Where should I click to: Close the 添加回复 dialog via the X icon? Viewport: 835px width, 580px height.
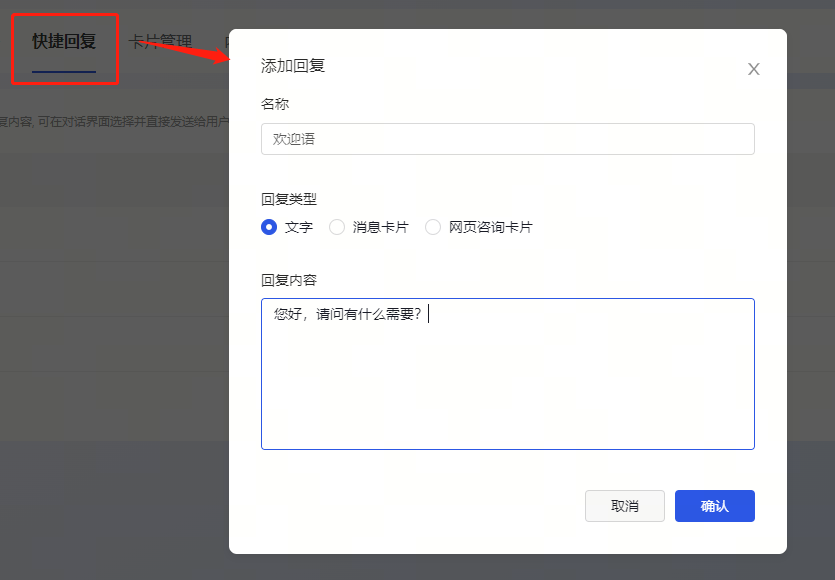[754, 69]
